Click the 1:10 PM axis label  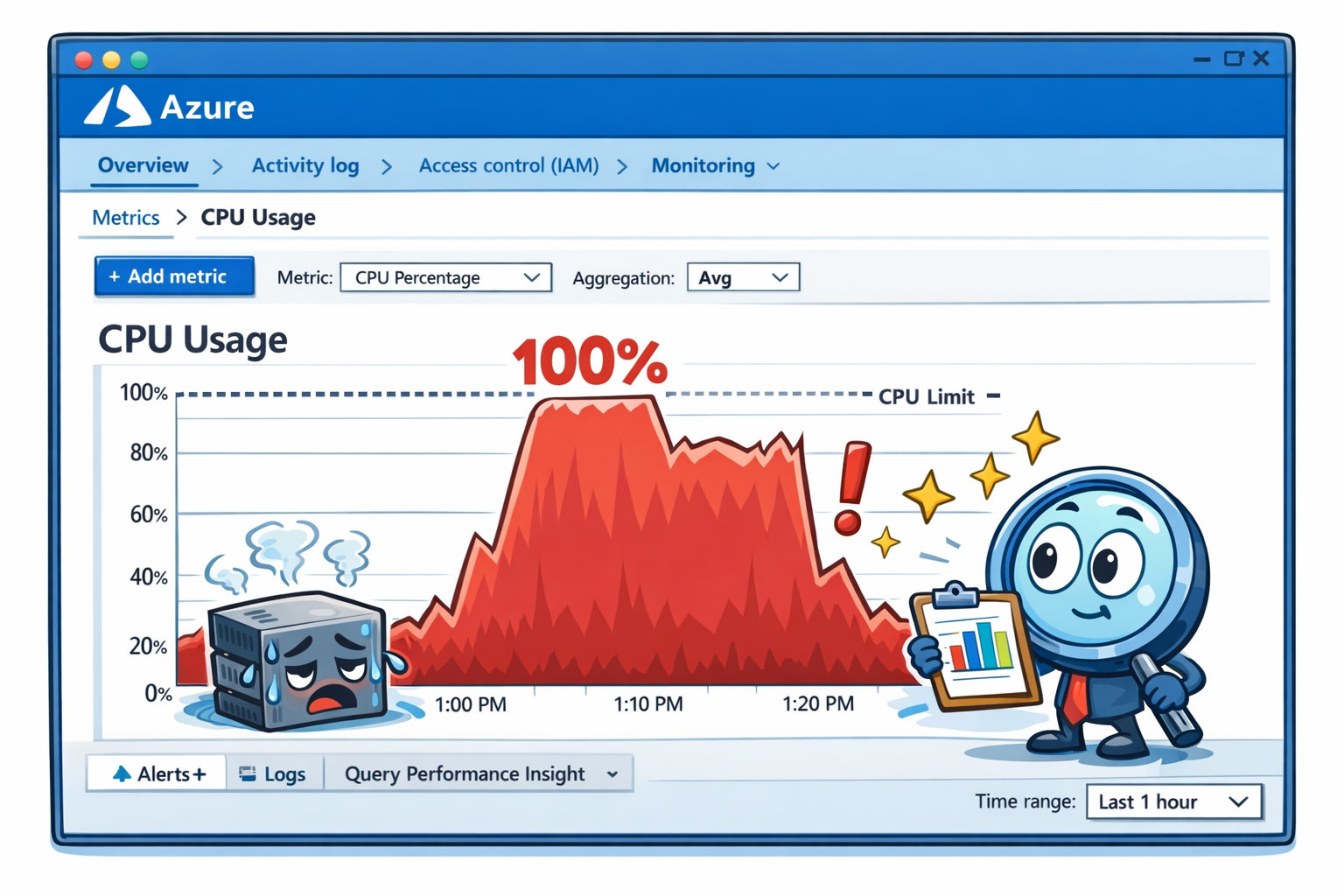point(648,704)
